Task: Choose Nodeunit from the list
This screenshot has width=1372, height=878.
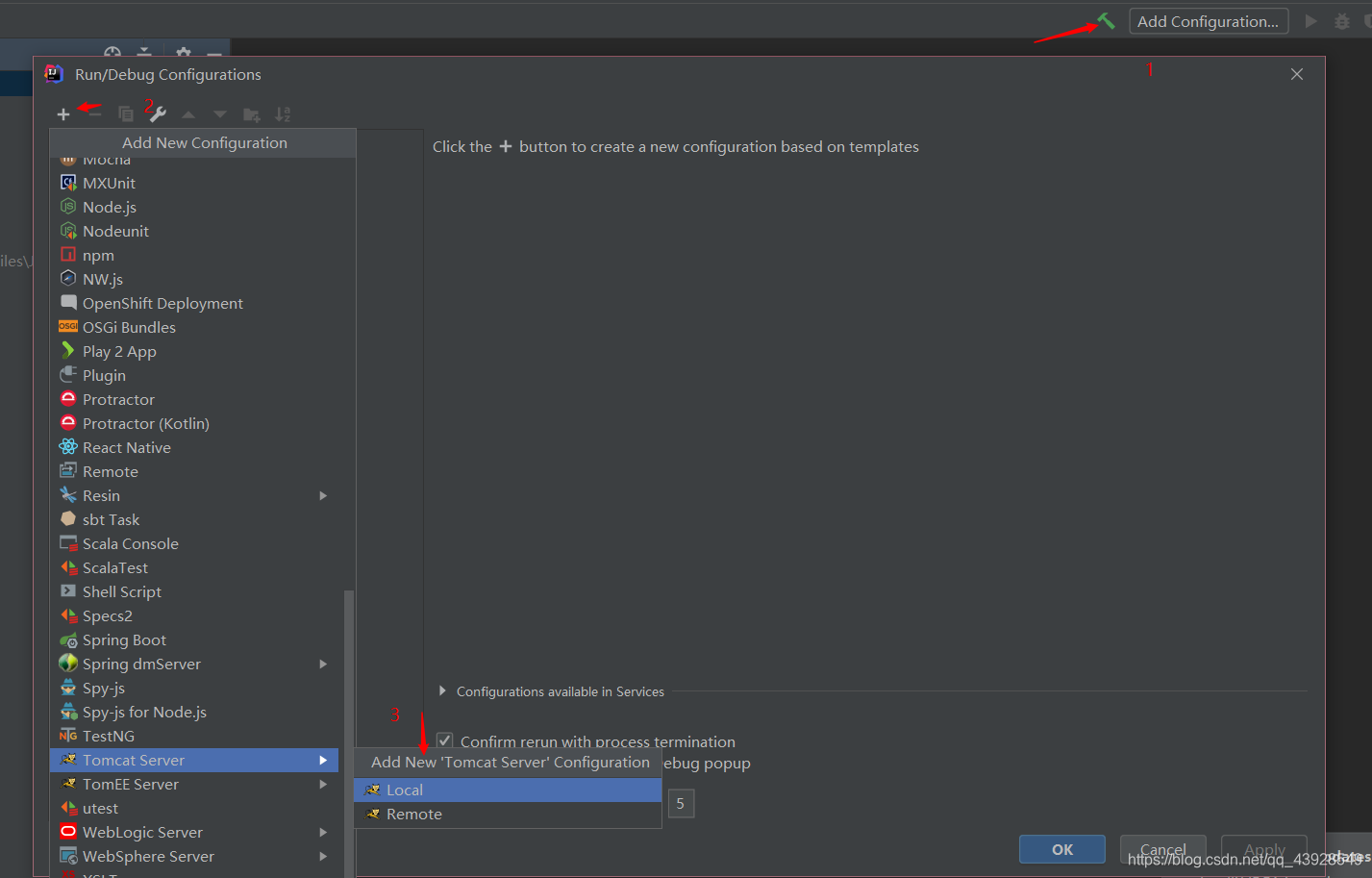Action: tap(194, 231)
